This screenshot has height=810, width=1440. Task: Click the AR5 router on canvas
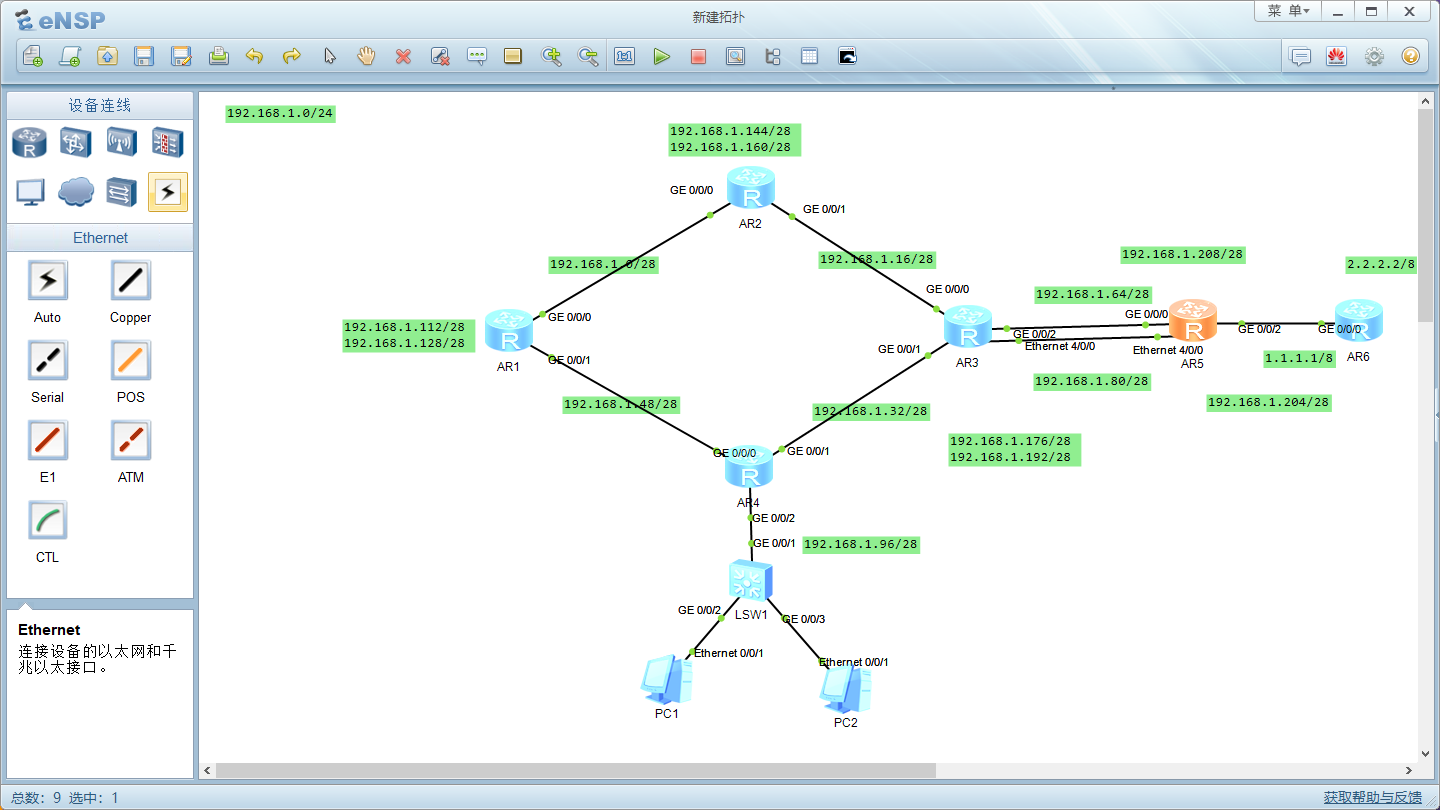pyautogui.click(x=1192, y=322)
